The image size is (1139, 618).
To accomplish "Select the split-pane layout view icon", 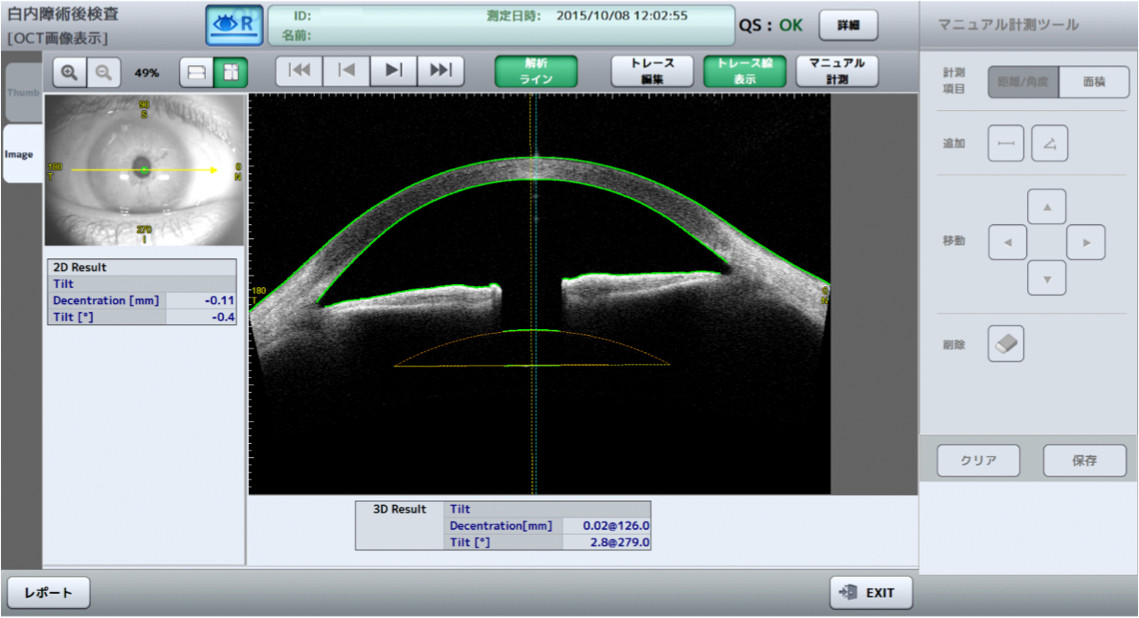I will (231, 72).
